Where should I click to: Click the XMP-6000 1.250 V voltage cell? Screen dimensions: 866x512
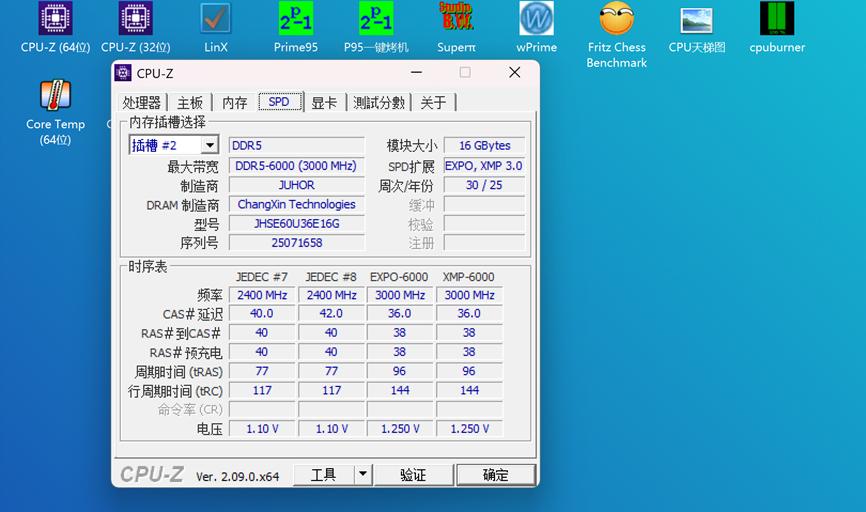click(469, 429)
